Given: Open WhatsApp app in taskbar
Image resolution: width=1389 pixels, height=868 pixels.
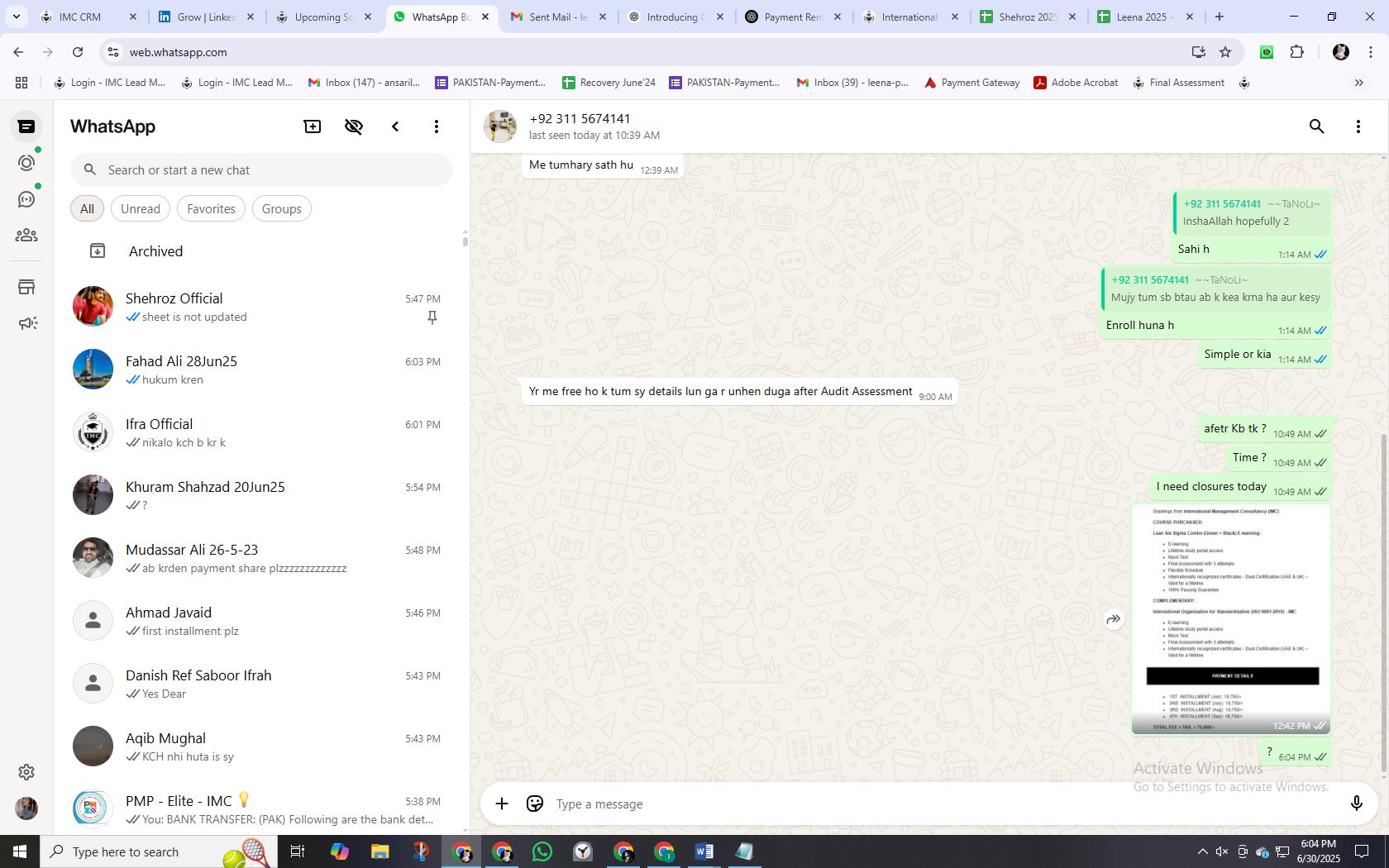Looking at the screenshot, I should (x=542, y=851).
